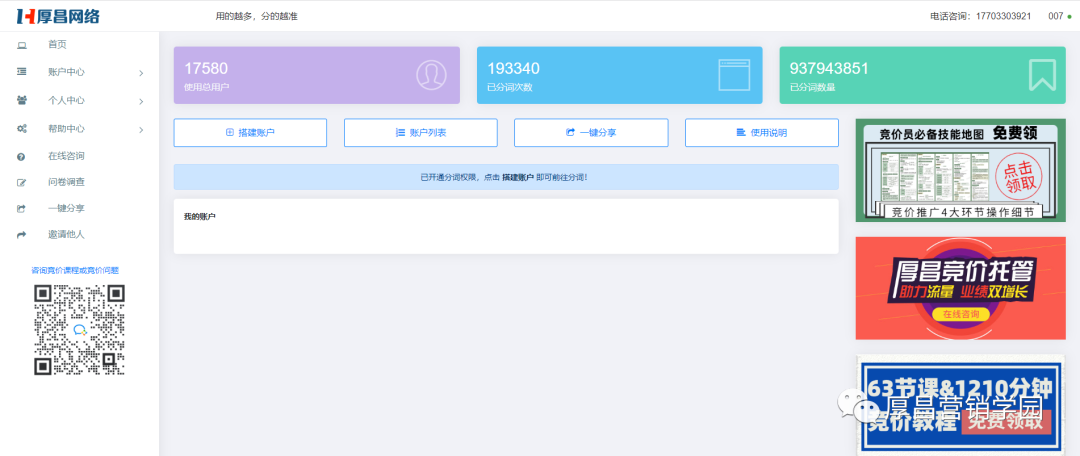
Task: Click the phone number 17703303921
Action: [x=1003, y=16]
